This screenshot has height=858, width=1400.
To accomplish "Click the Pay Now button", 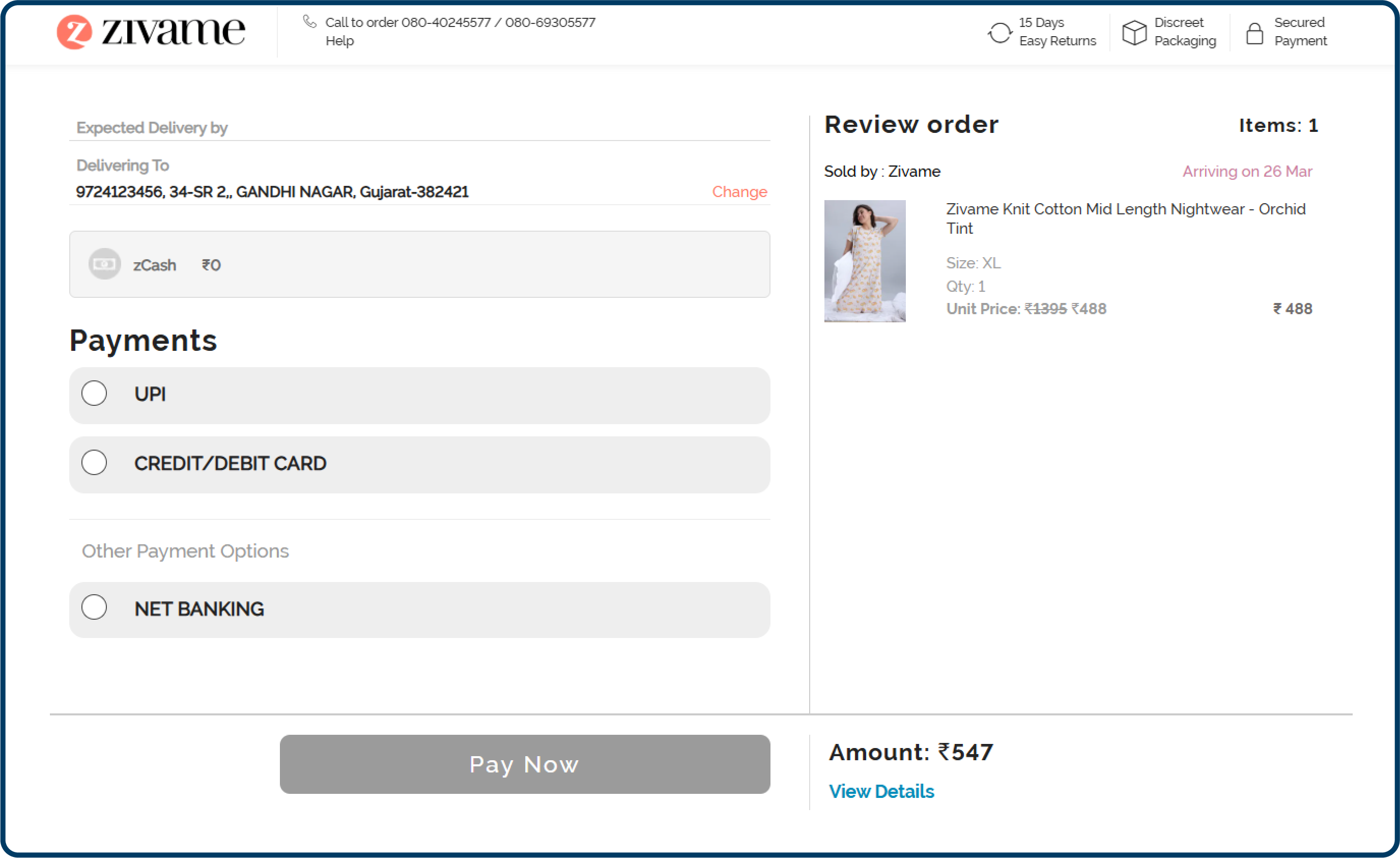I will point(525,765).
